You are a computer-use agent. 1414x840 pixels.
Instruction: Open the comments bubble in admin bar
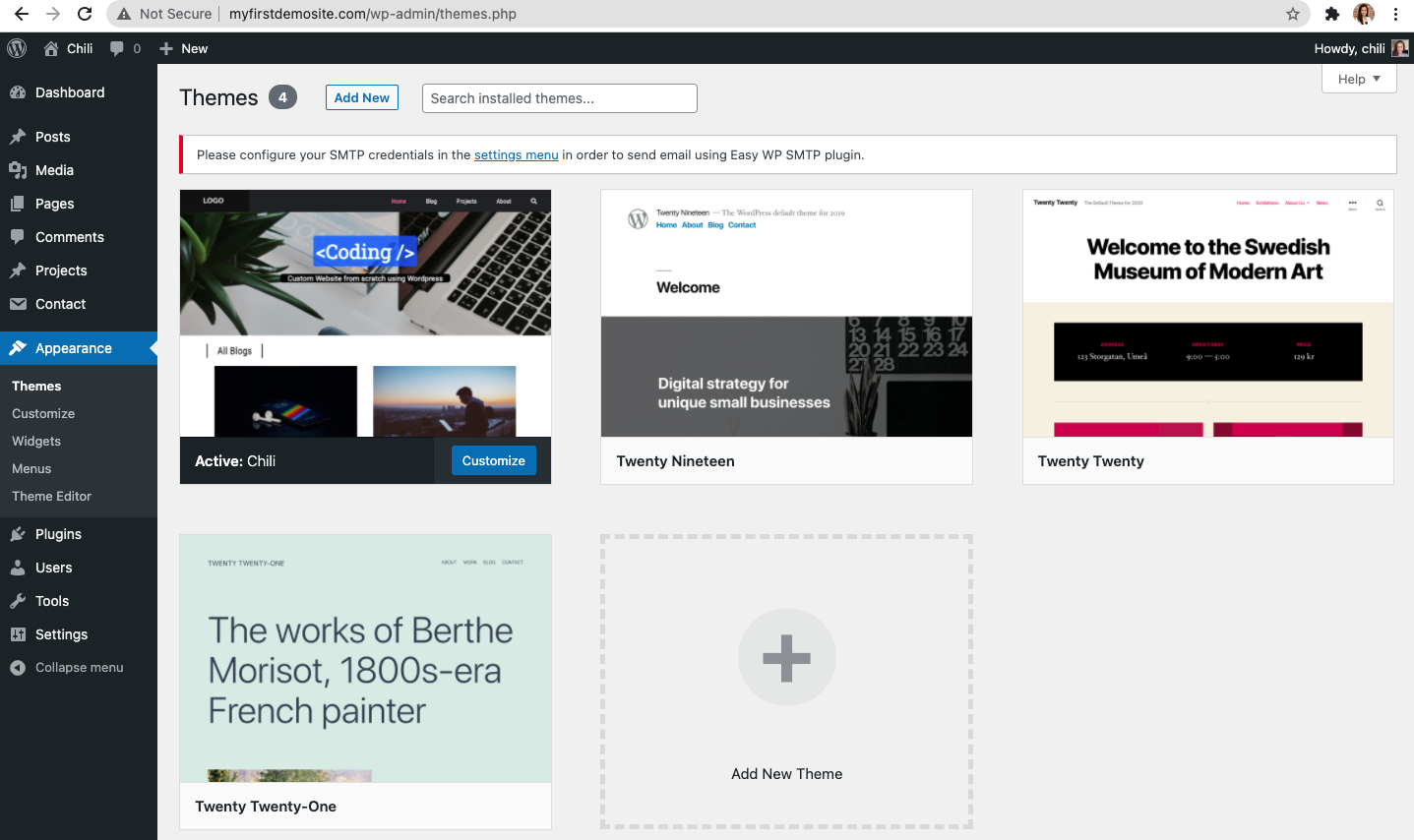117,48
